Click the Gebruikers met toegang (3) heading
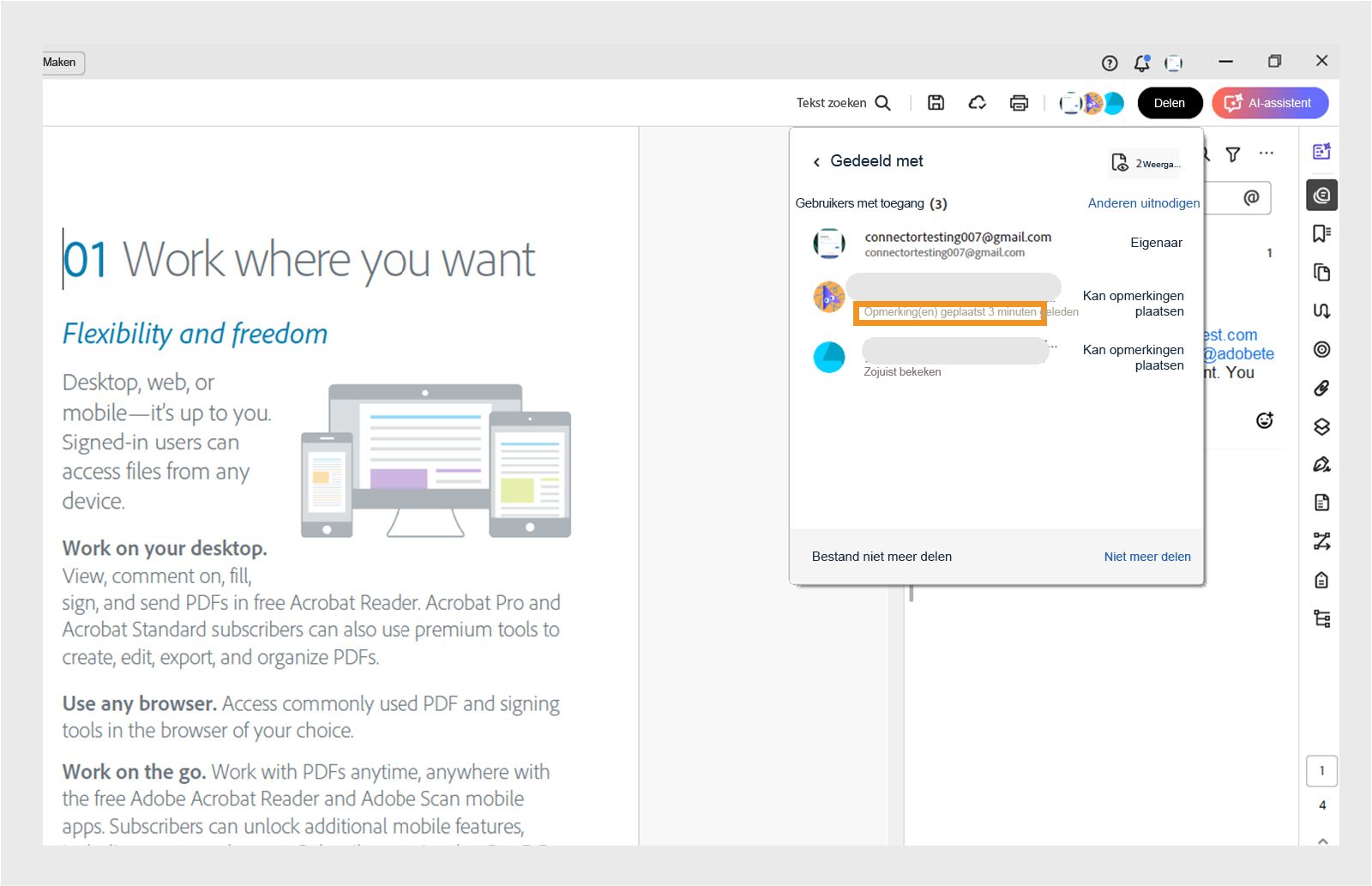The height and width of the screenshot is (886, 1372). (871, 203)
